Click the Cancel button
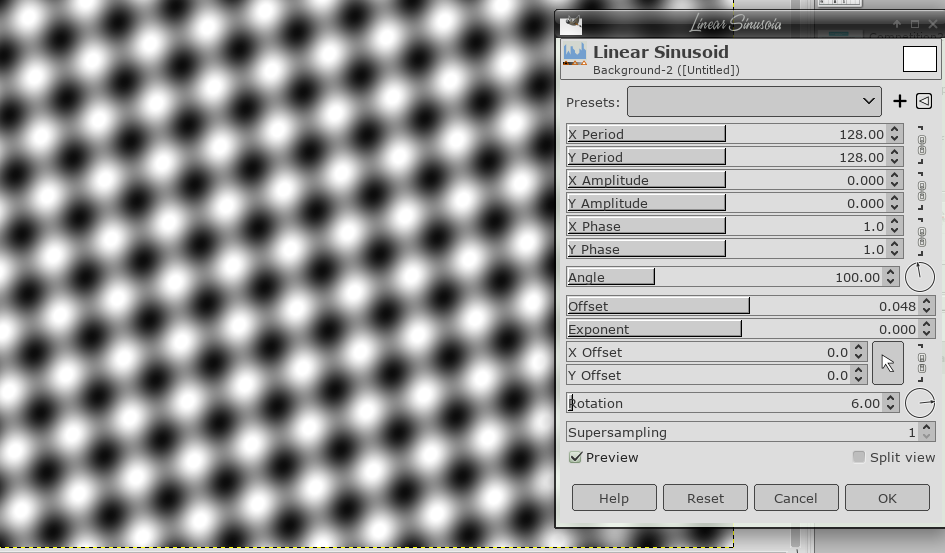The width and height of the screenshot is (945, 553). pos(796,498)
